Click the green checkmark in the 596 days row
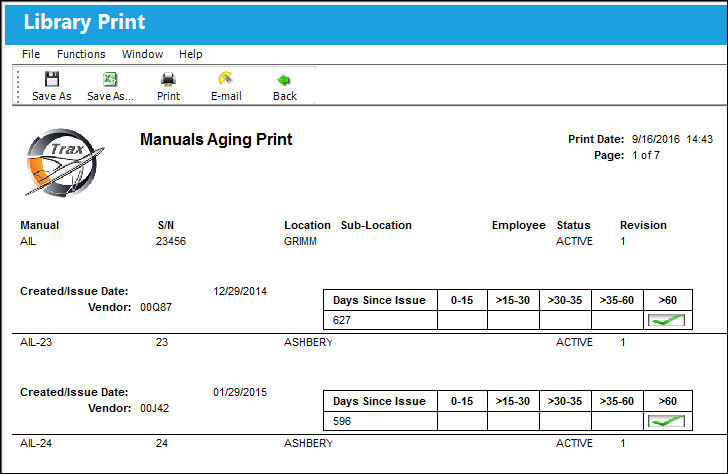This screenshot has width=728, height=474. (x=666, y=421)
